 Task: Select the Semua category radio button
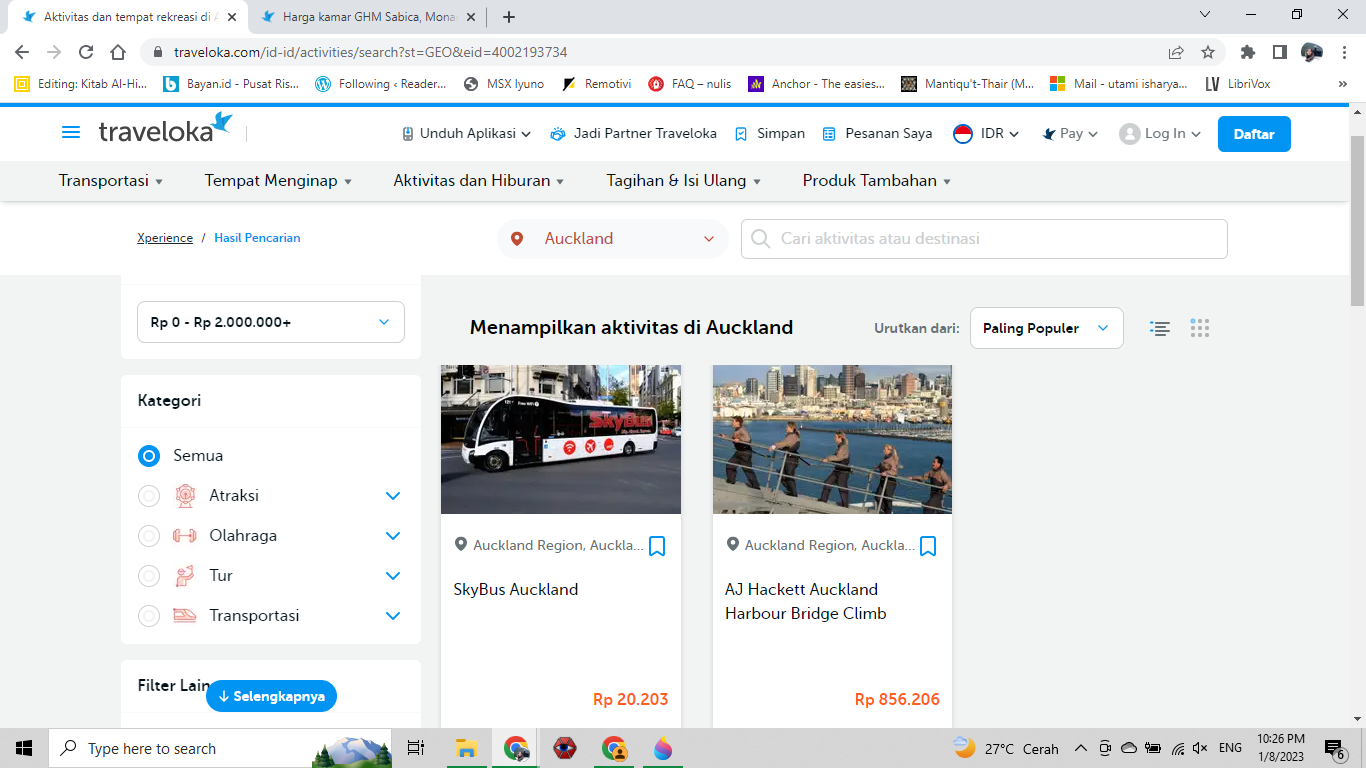pos(149,456)
